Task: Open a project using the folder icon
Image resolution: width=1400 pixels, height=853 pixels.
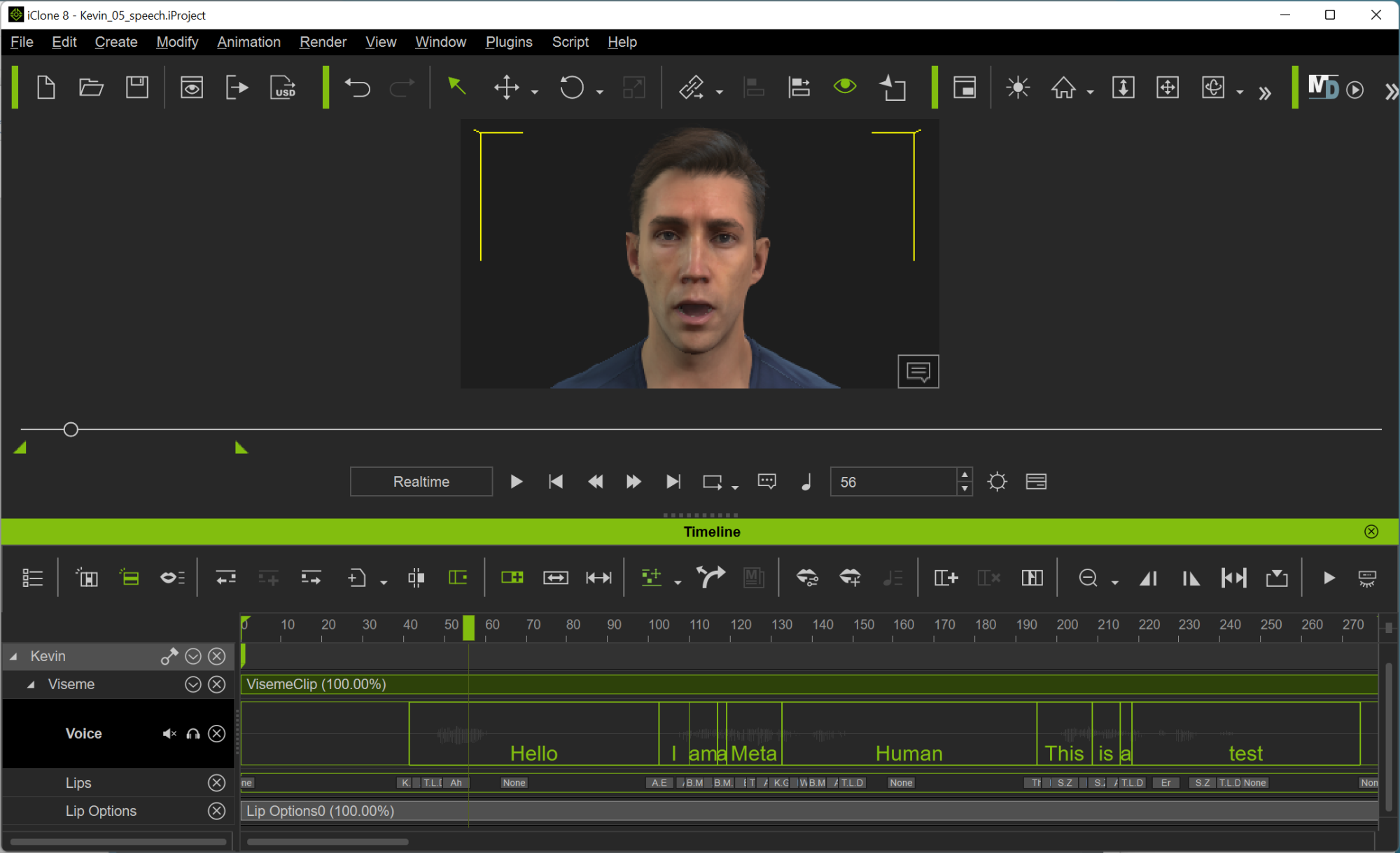Action: (x=91, y=88)
